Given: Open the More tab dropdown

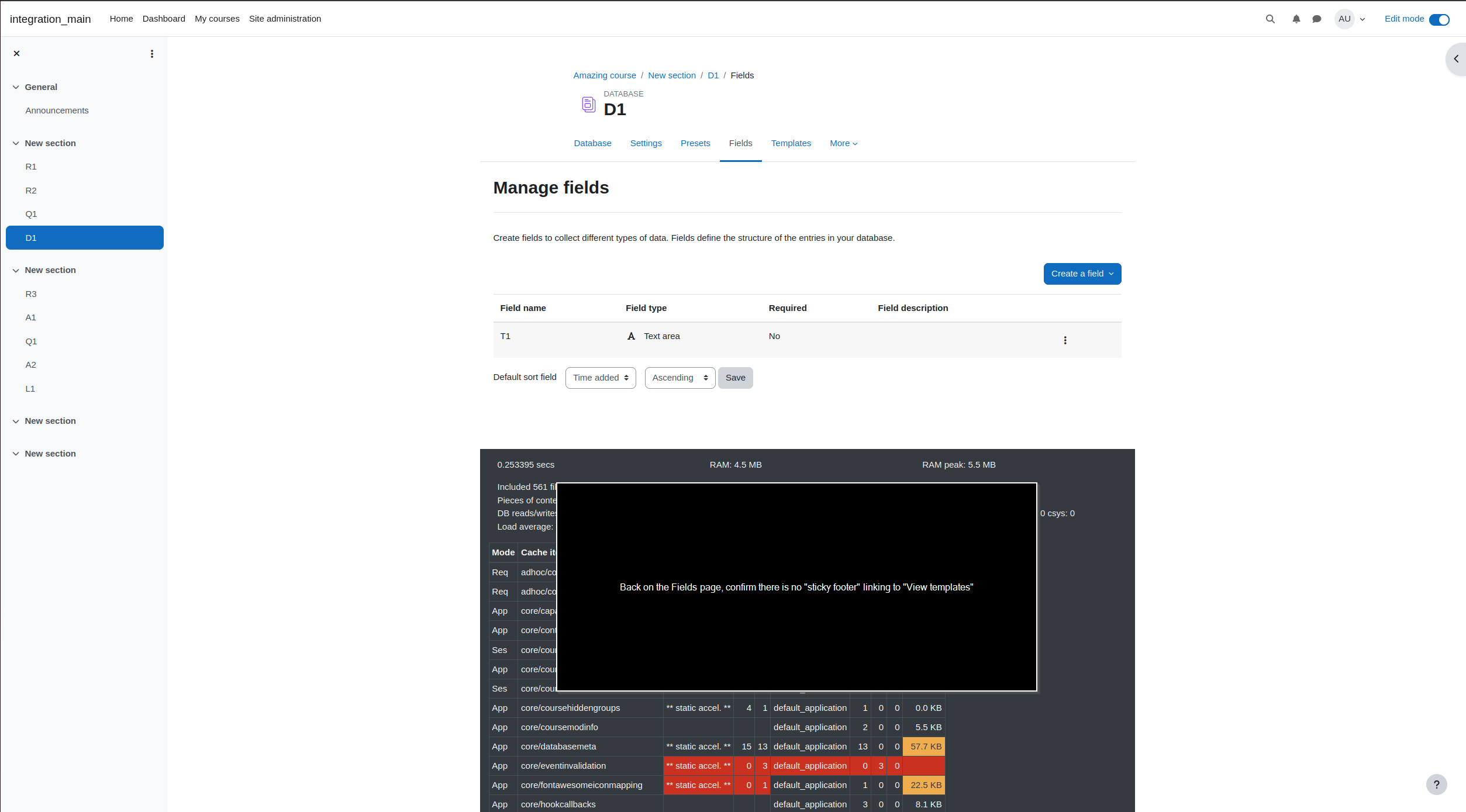Looking at the screenshot, I should (x=843, y=143).
